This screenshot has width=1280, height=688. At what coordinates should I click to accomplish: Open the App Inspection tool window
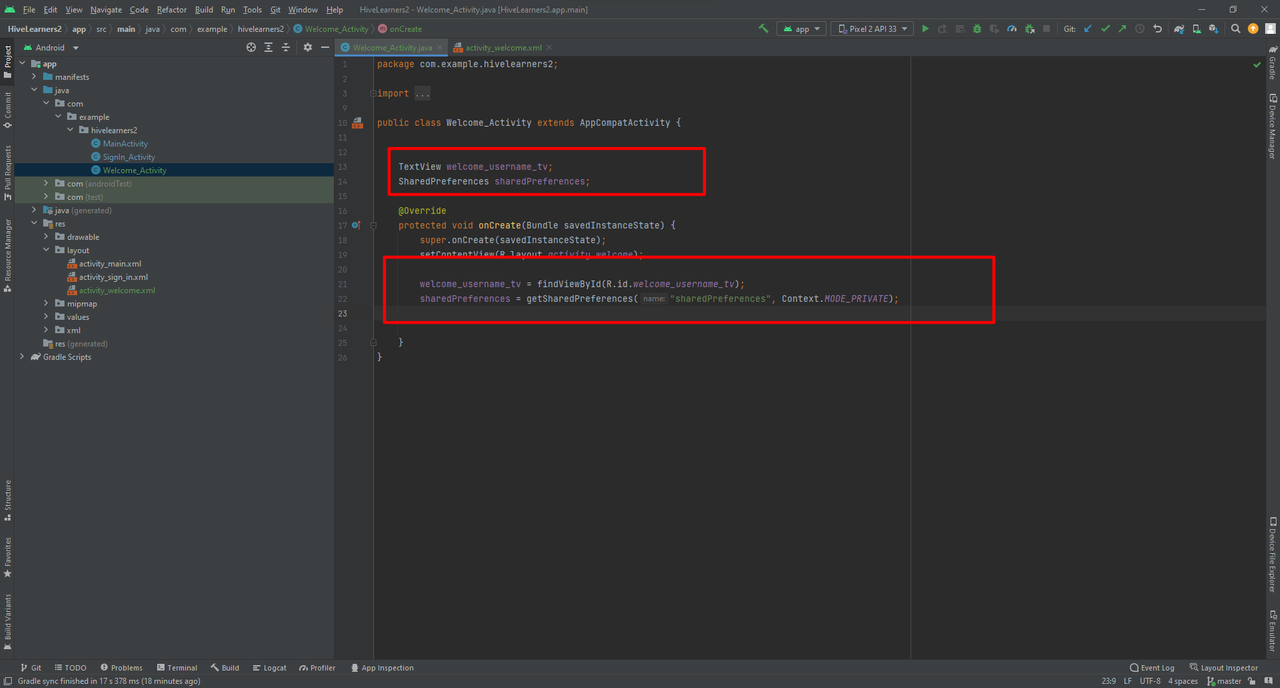pos(381,668)
